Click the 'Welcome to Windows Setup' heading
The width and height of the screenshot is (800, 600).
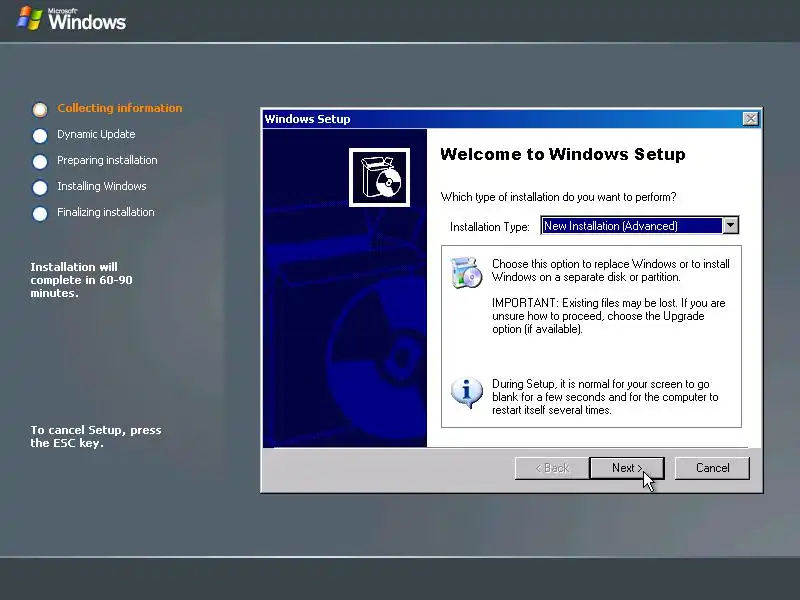563,154
